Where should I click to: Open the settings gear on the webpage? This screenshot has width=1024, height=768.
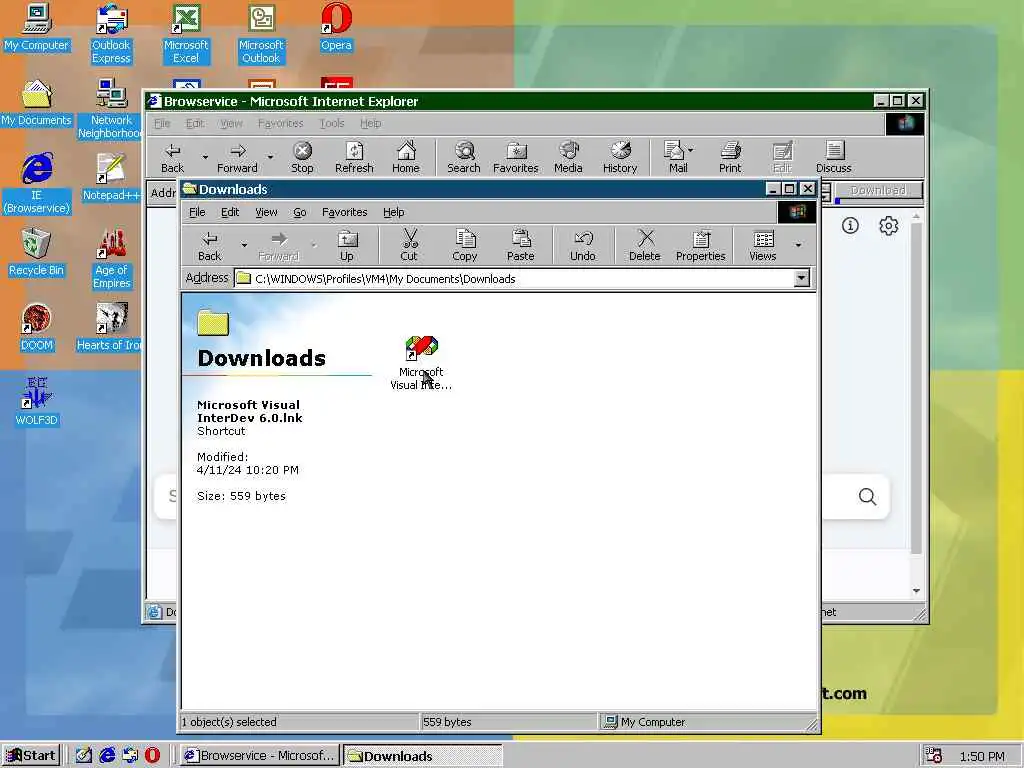click(x=888, y=226)
